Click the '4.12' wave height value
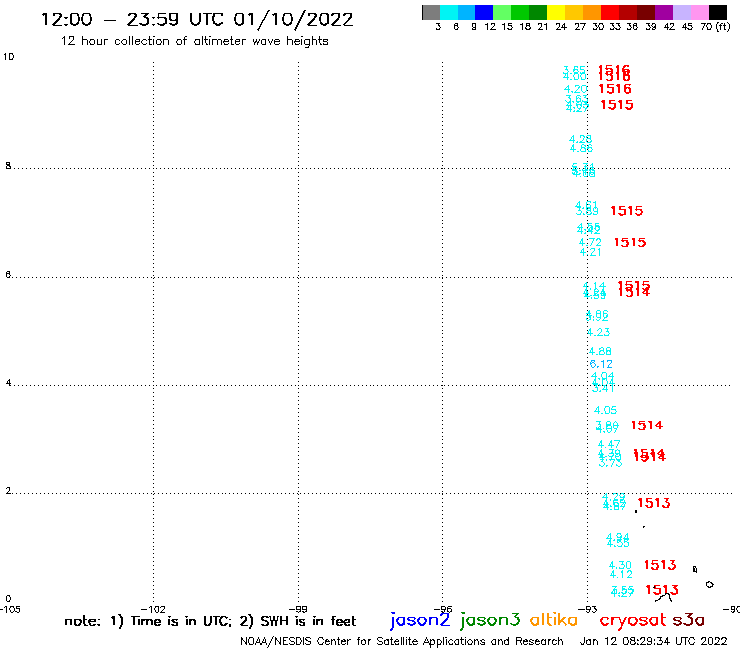The height and width of the screenshot is (650, 740). 621,574
